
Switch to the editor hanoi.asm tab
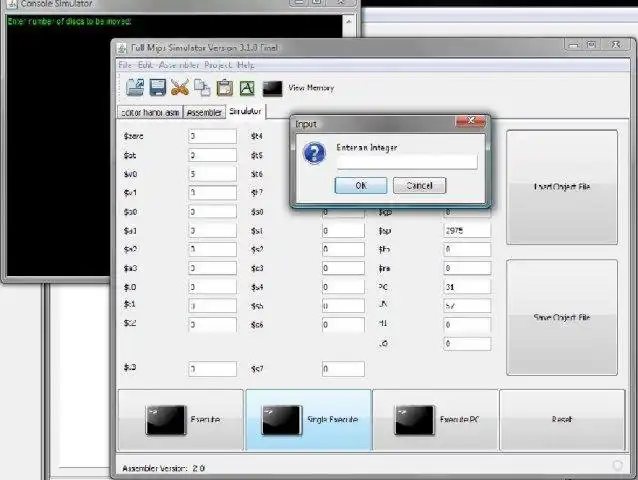[x=150, y=112]
